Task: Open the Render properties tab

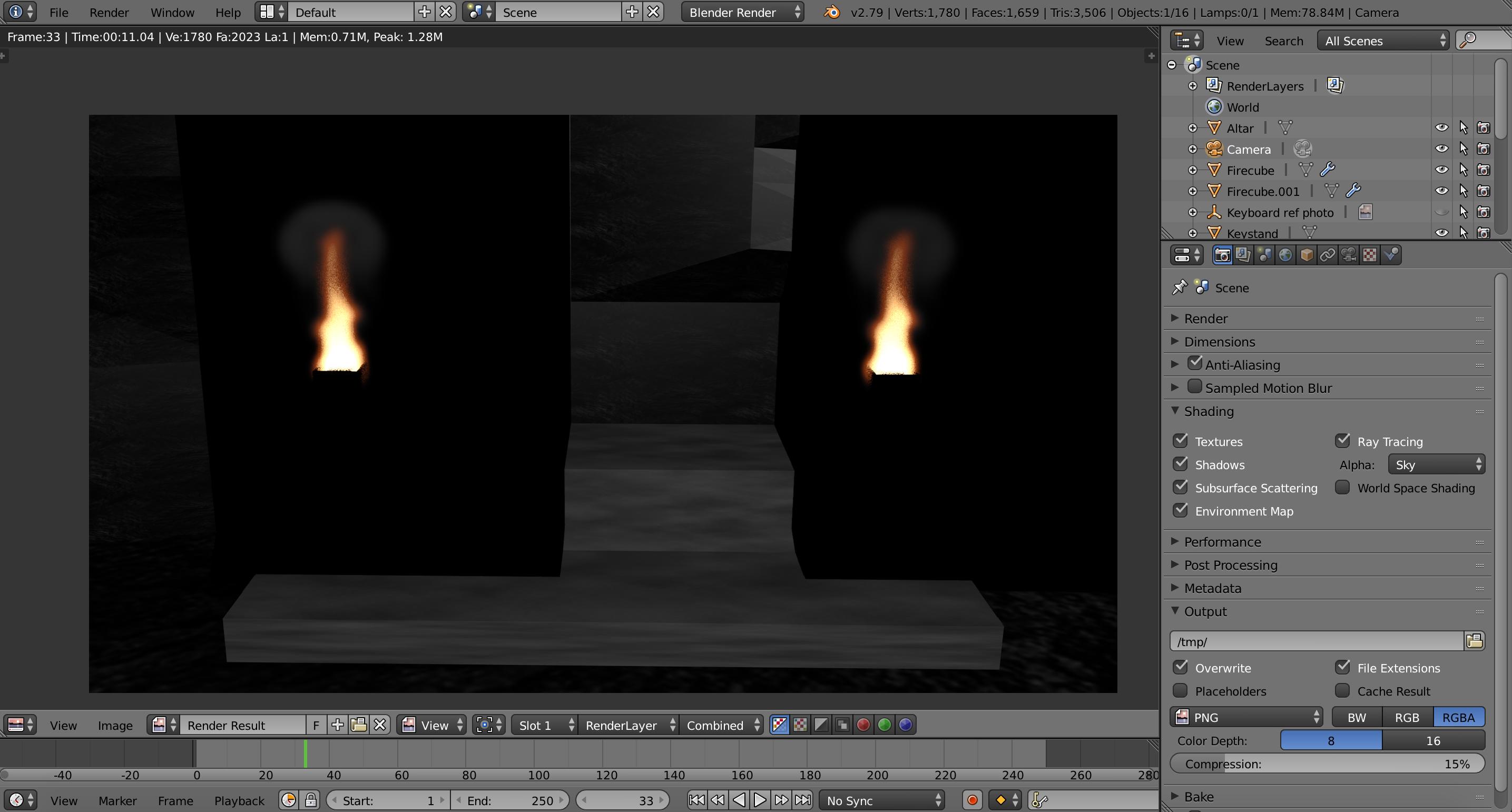Action: pos(1222,255)
